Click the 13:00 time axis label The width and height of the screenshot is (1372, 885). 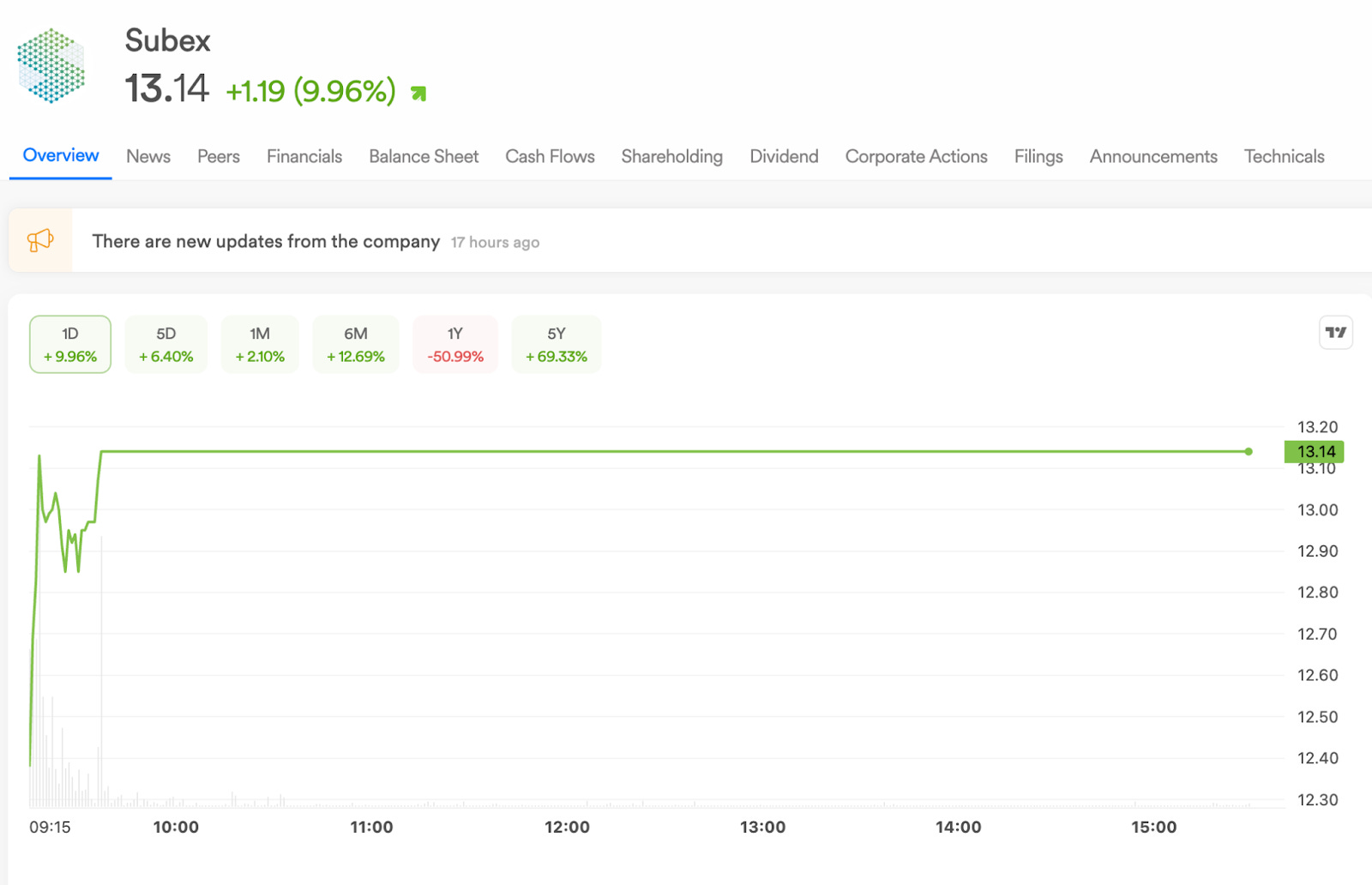[762, 827]
